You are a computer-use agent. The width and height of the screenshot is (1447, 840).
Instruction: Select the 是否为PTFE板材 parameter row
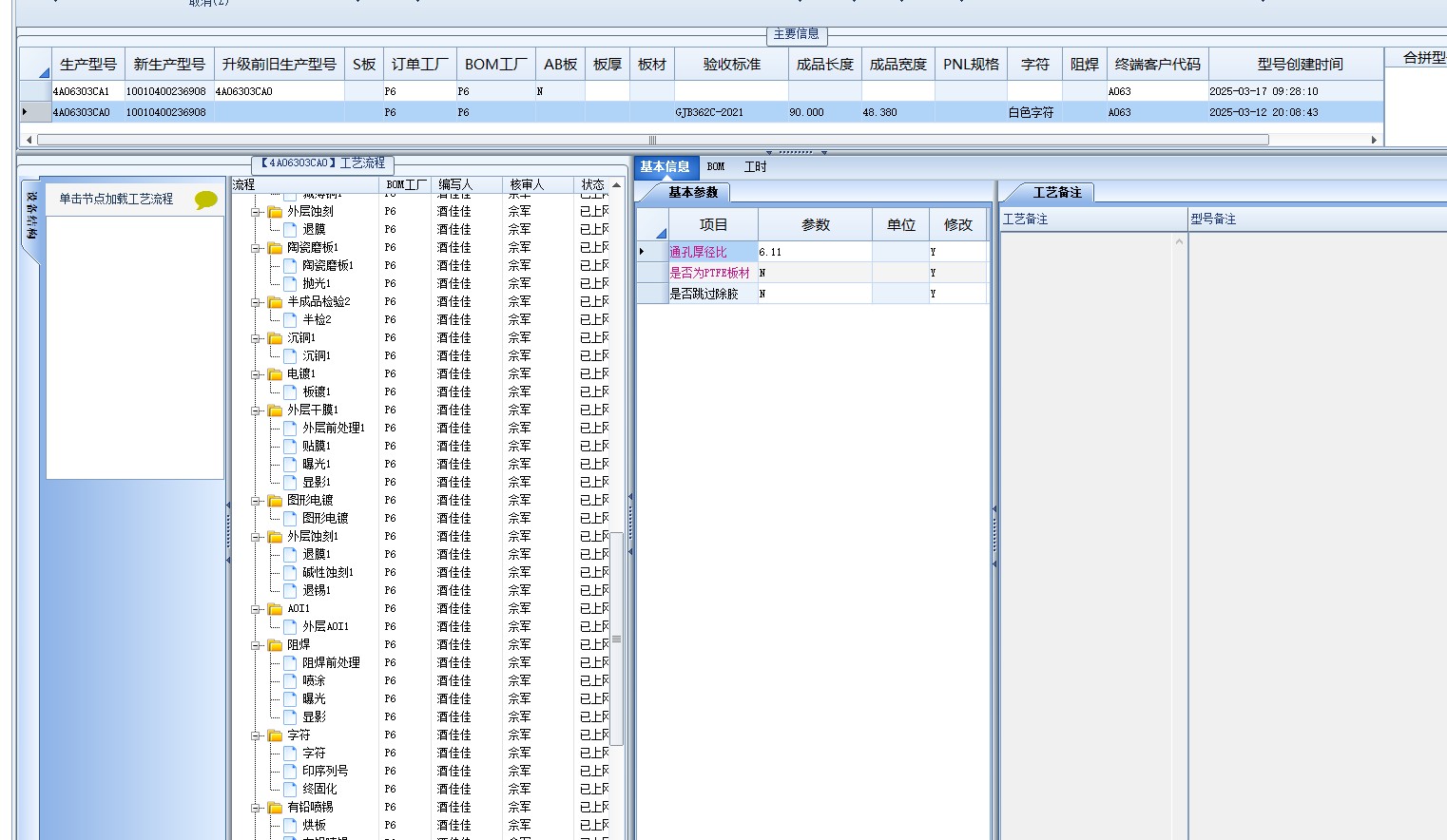coord(812,273)
